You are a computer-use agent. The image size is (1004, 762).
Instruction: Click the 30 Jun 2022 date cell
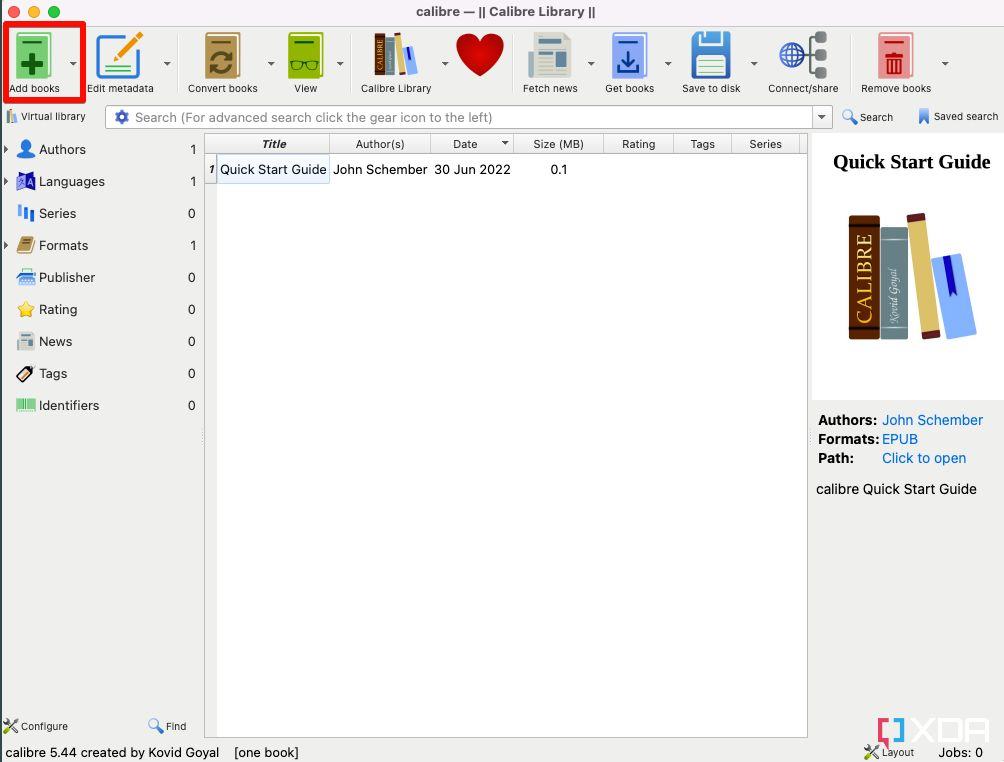point(472,169)
